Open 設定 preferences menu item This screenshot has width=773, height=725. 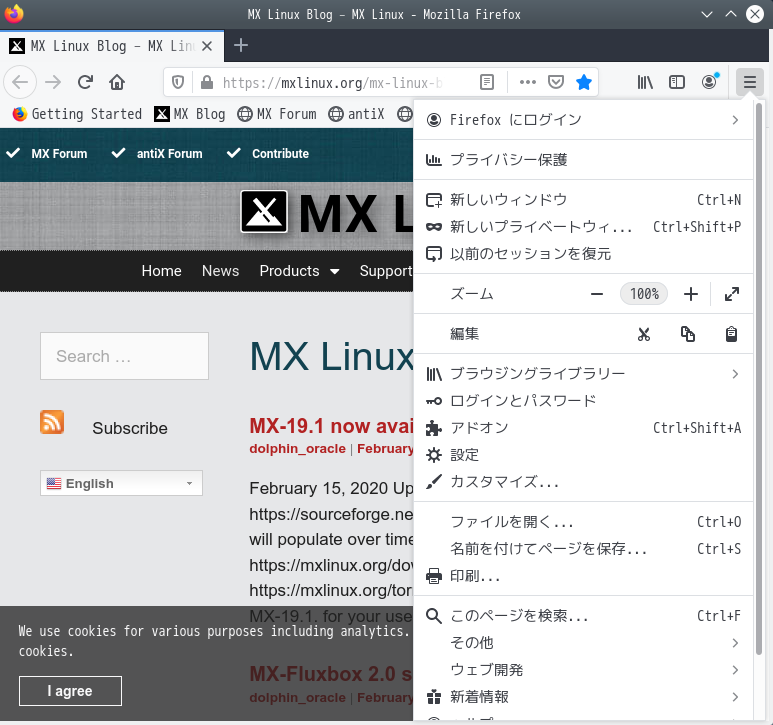click(583, 455)
